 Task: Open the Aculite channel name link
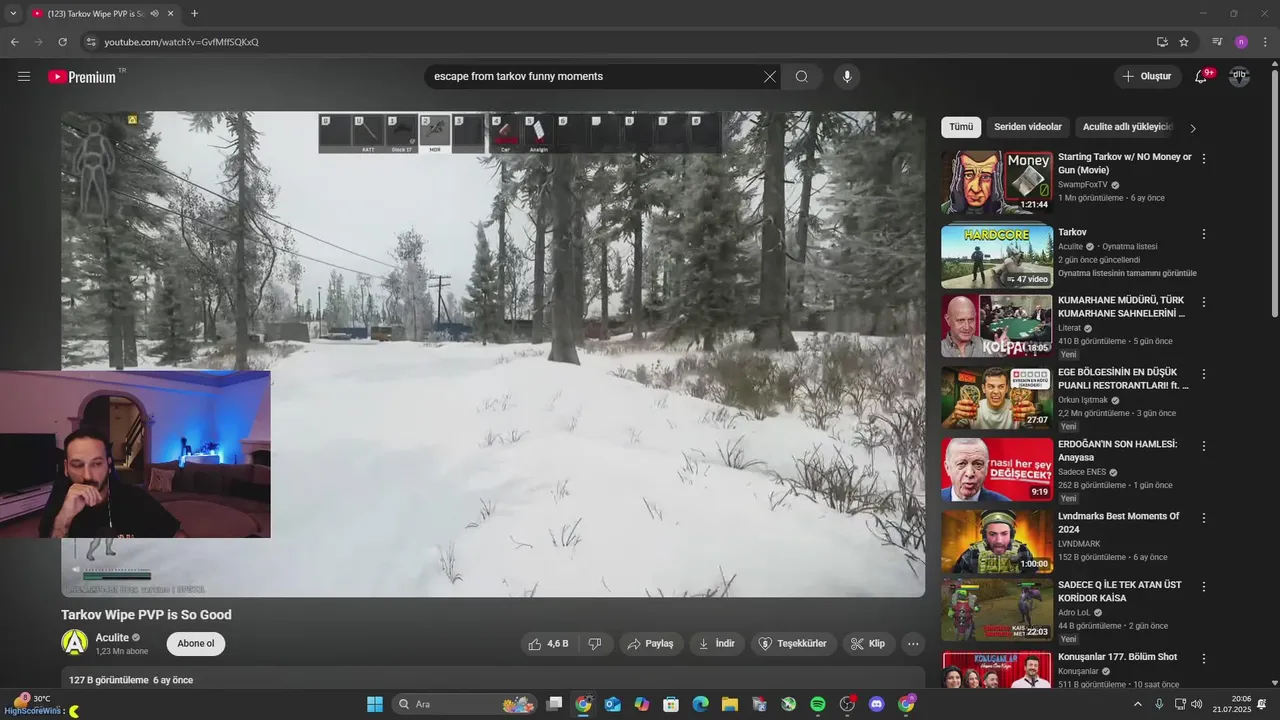pos(112,638)
